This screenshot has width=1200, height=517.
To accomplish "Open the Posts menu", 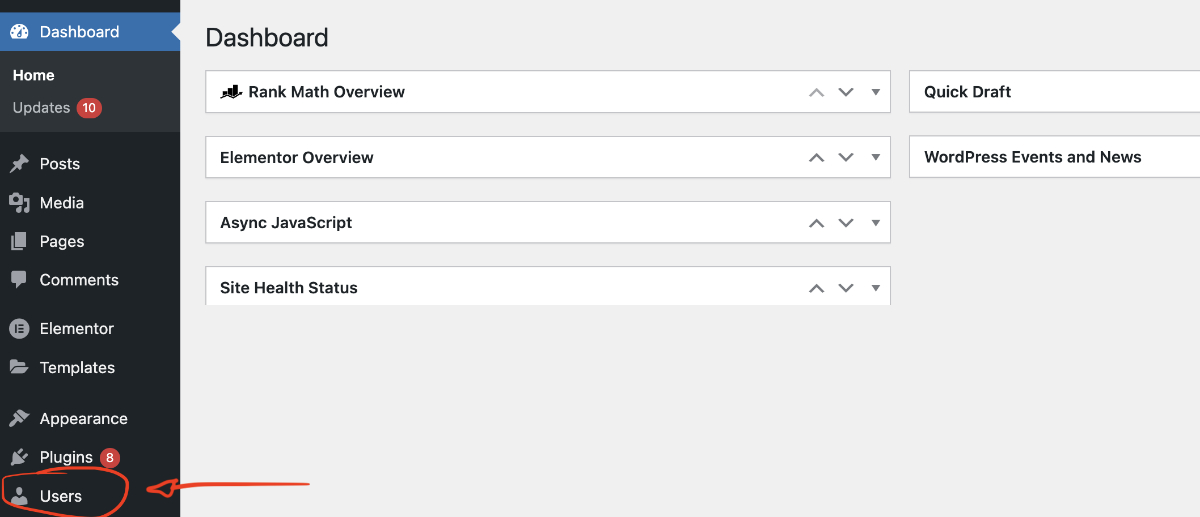I will (x=90, y=164).
